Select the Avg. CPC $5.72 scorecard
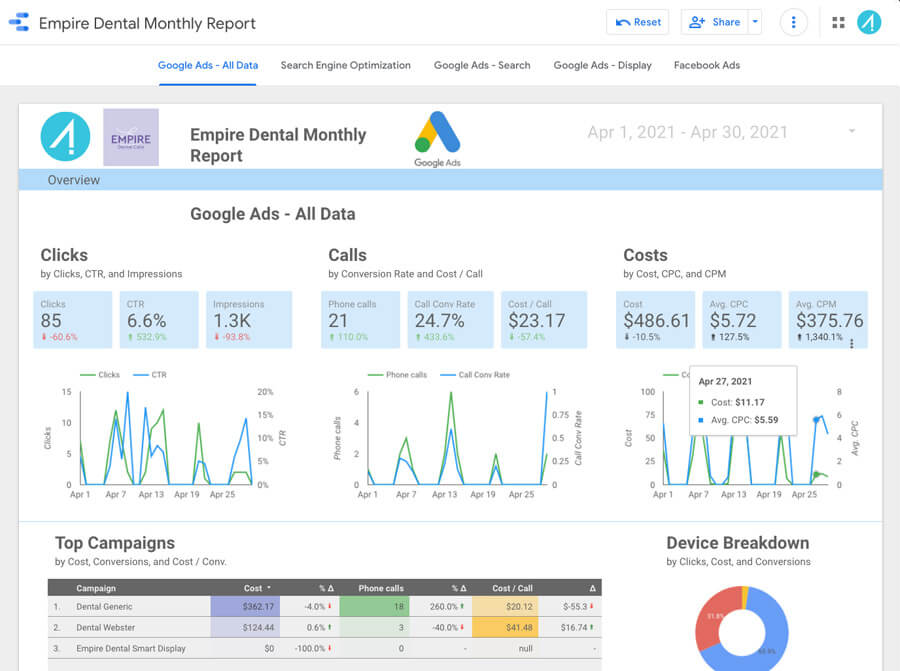 pyautogui.click(x=742, y=320)
